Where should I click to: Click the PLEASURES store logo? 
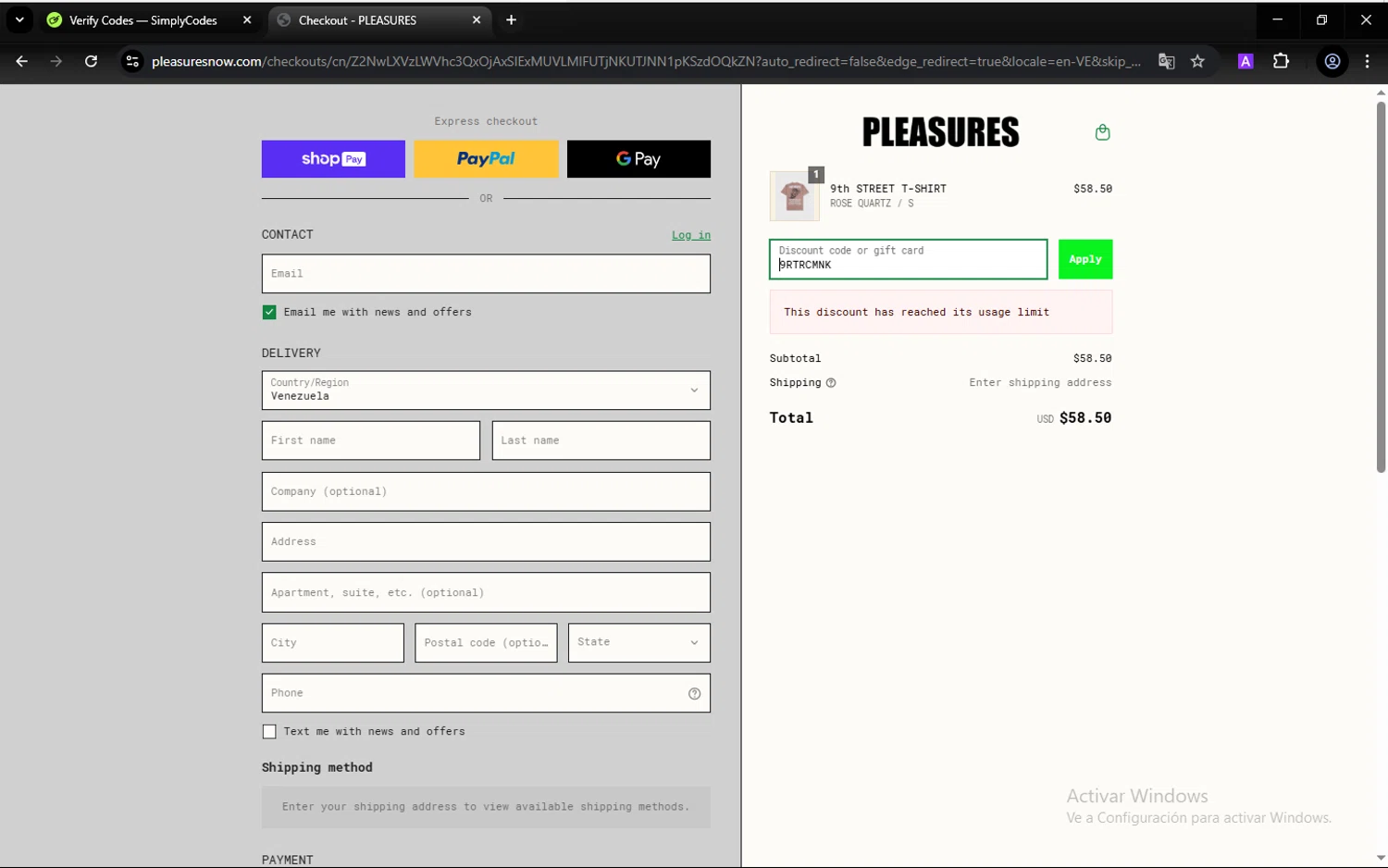940,132
